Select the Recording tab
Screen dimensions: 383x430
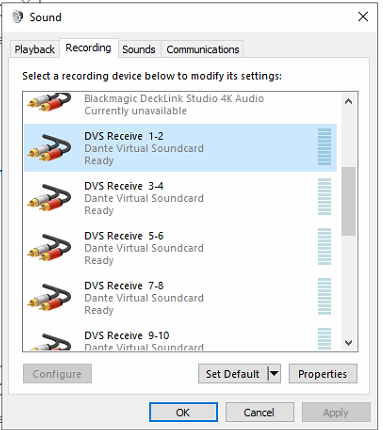[x=88, y=48]
